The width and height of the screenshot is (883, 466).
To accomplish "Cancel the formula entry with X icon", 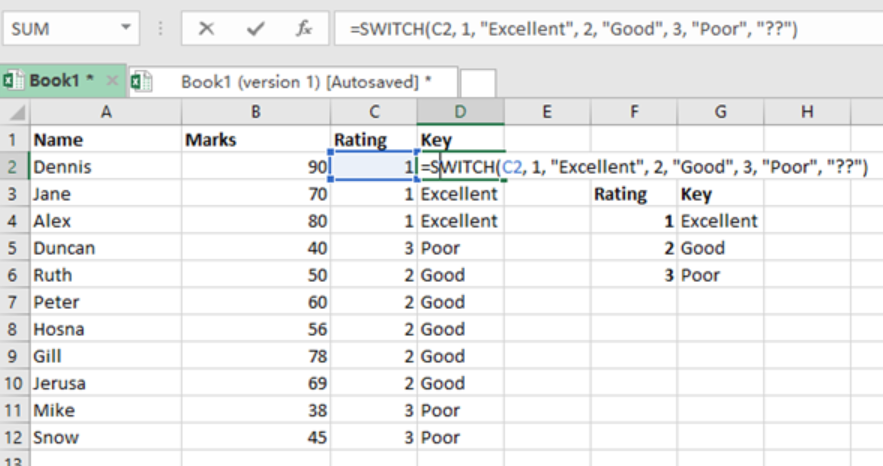I will [206, 28].
